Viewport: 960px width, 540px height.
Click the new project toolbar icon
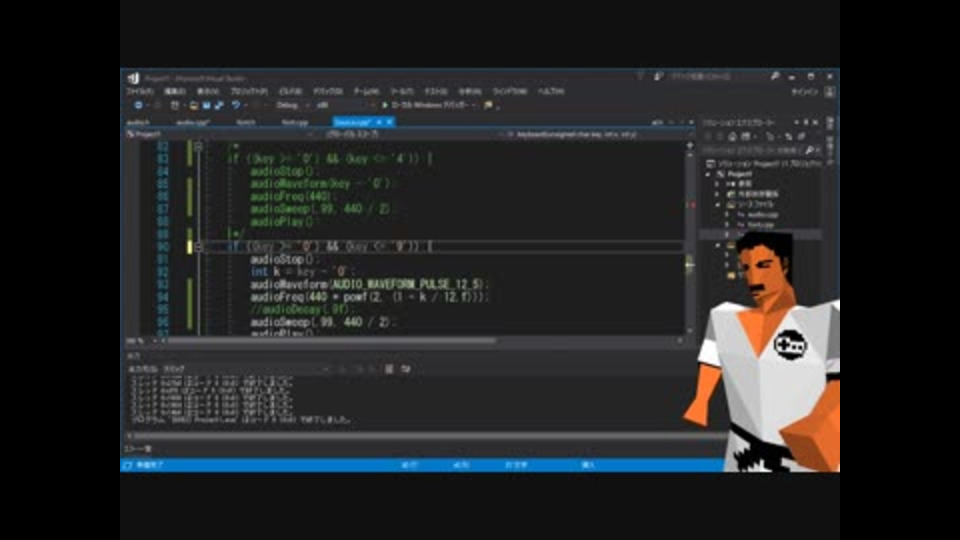coord(174,105)
